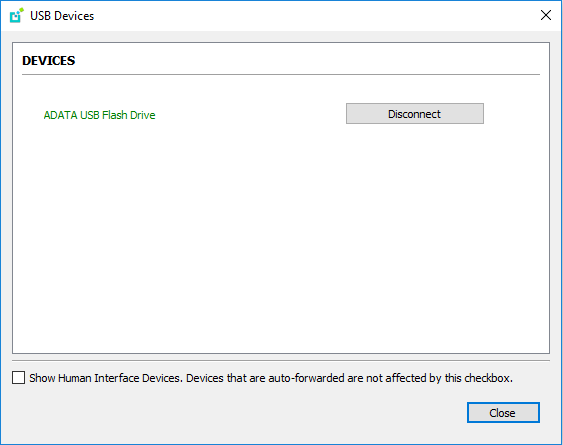This screenshot has height=445, width=563.
Task: Close the dialog with the X icon
Action: tap(546, 15)
